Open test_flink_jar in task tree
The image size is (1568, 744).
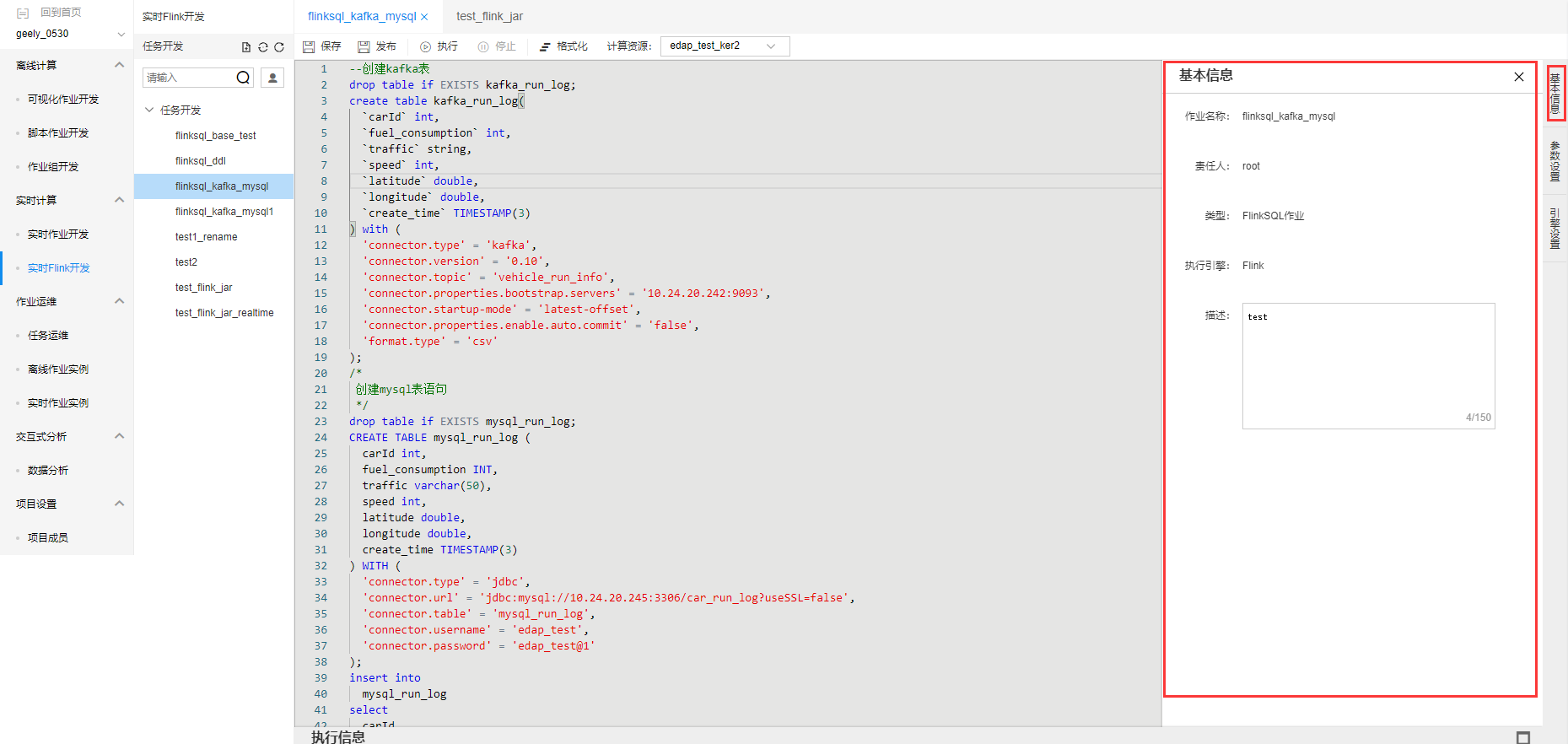pyautogui.click(x=204, y=288)
